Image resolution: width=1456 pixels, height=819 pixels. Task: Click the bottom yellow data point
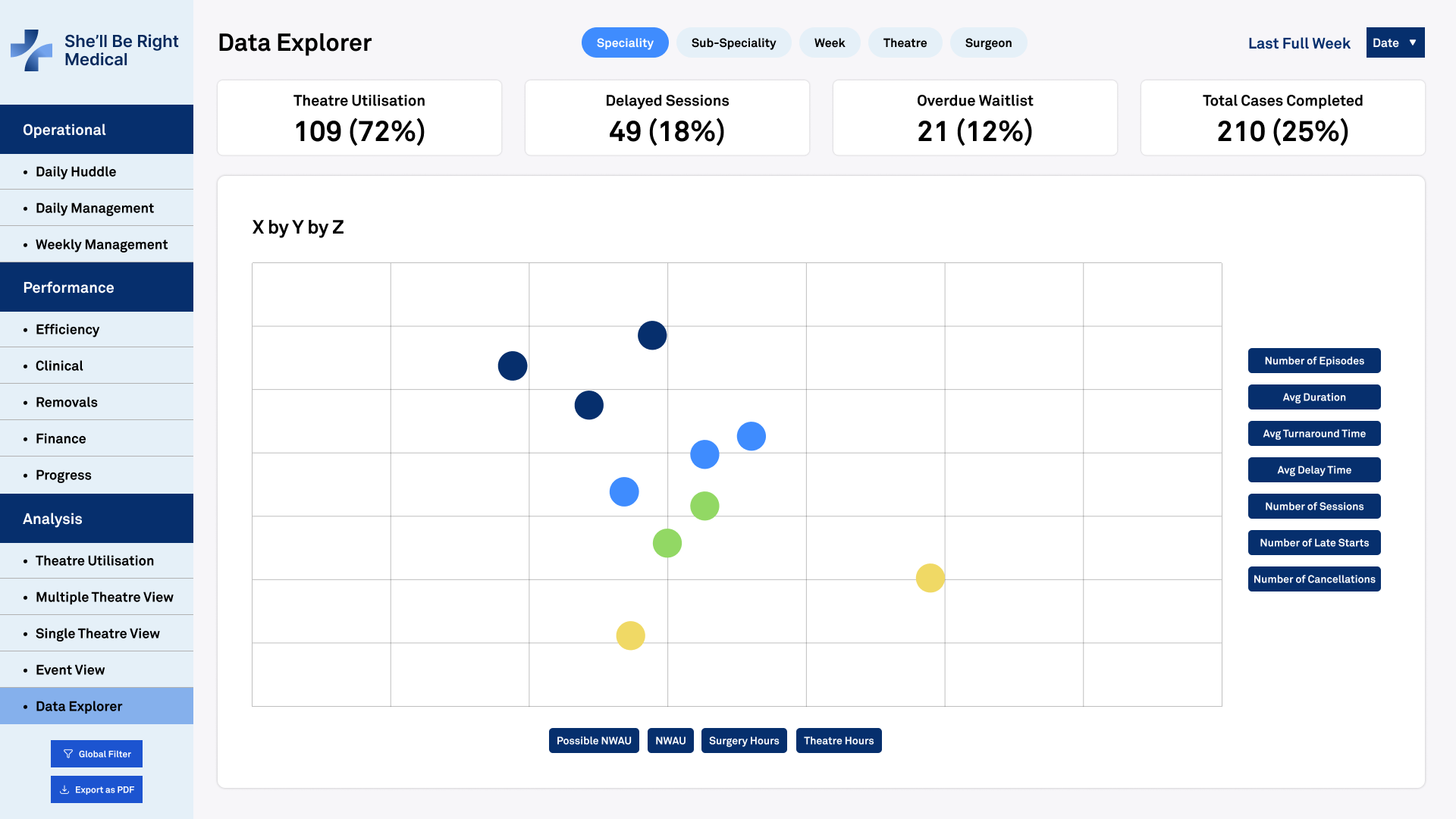pos(631,635)
